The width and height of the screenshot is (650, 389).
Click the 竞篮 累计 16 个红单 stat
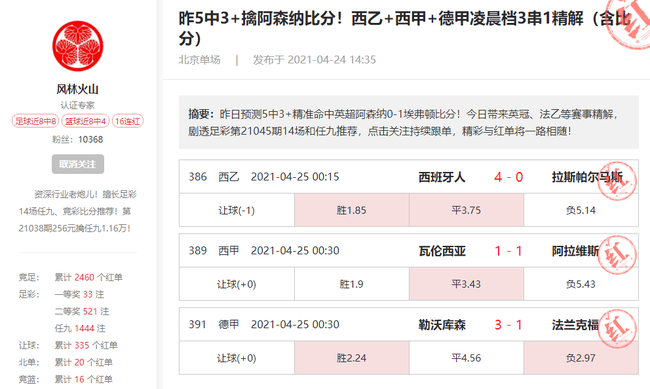coord(65,379)
